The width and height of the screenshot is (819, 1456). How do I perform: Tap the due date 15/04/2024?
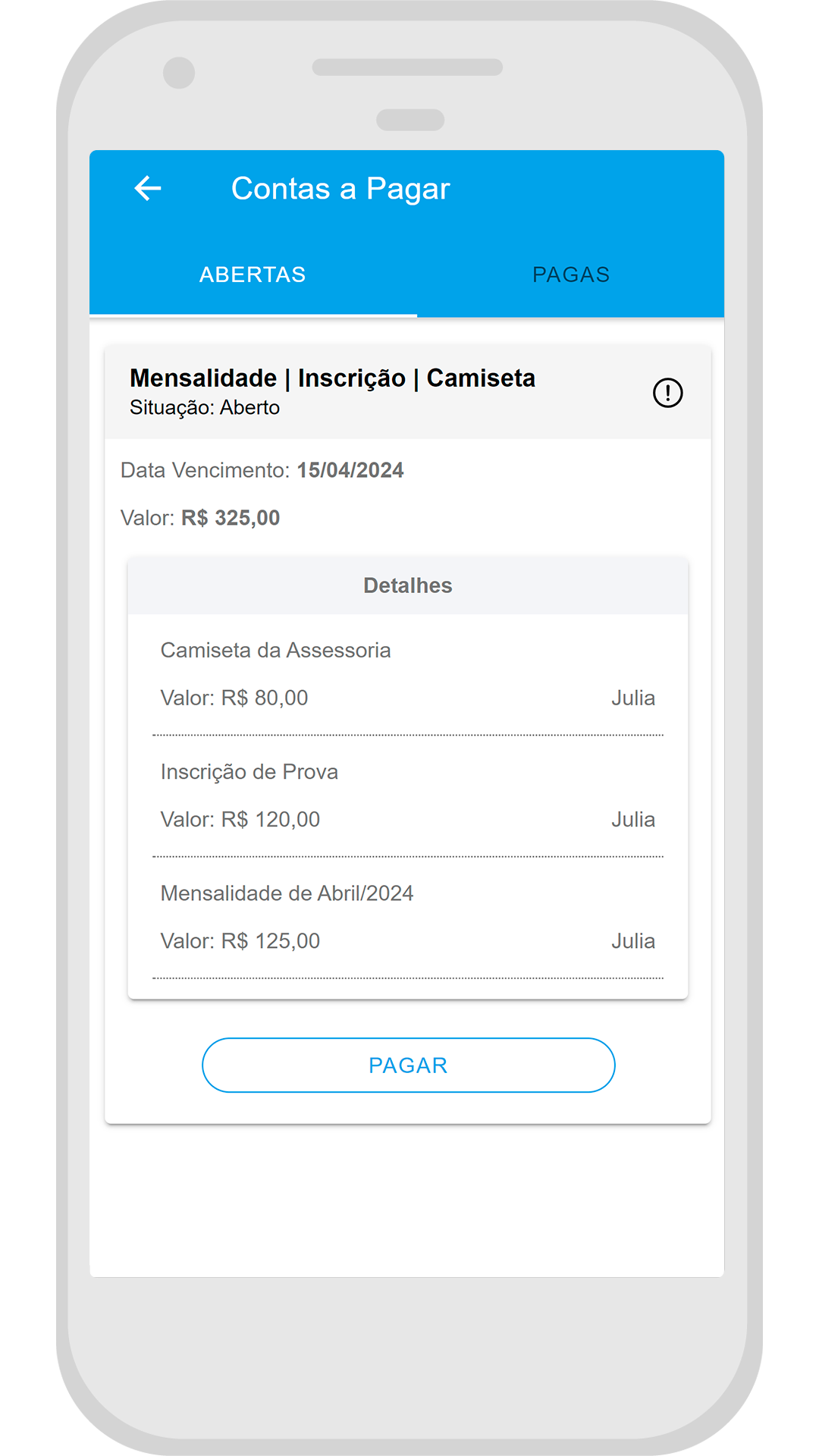click(350, 470)
